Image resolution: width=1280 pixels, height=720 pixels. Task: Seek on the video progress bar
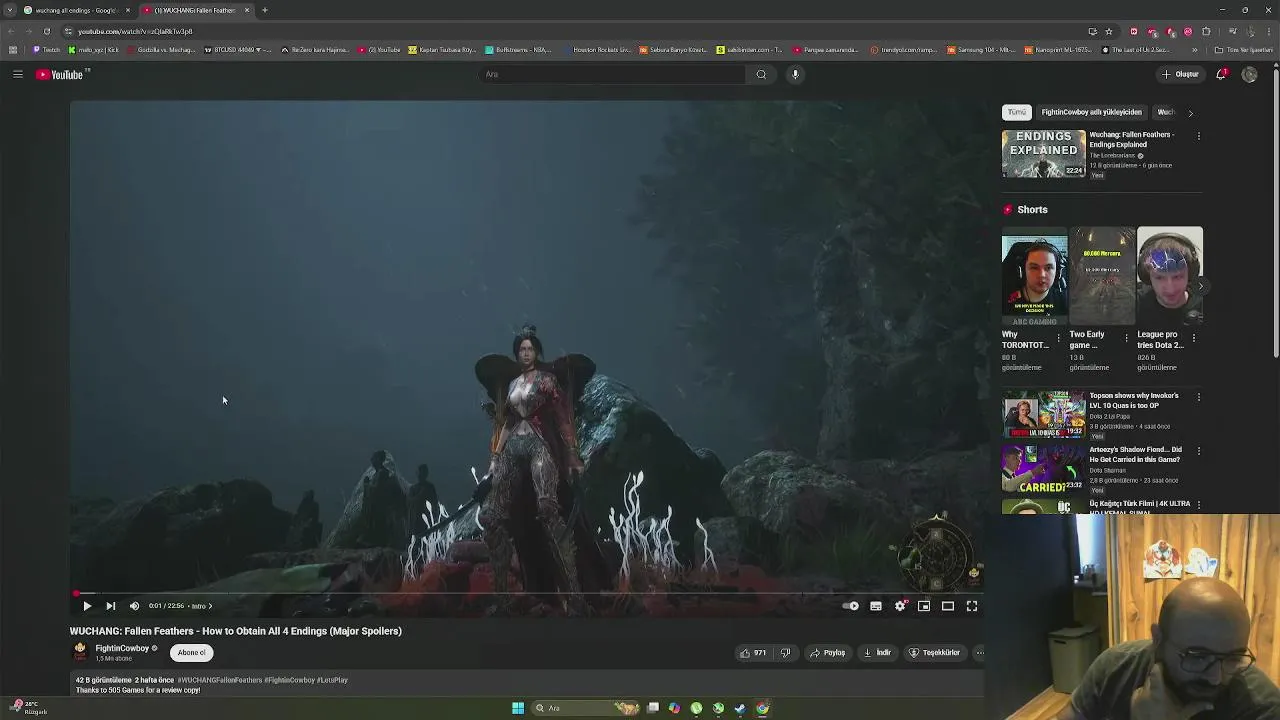tap(527, 593)
